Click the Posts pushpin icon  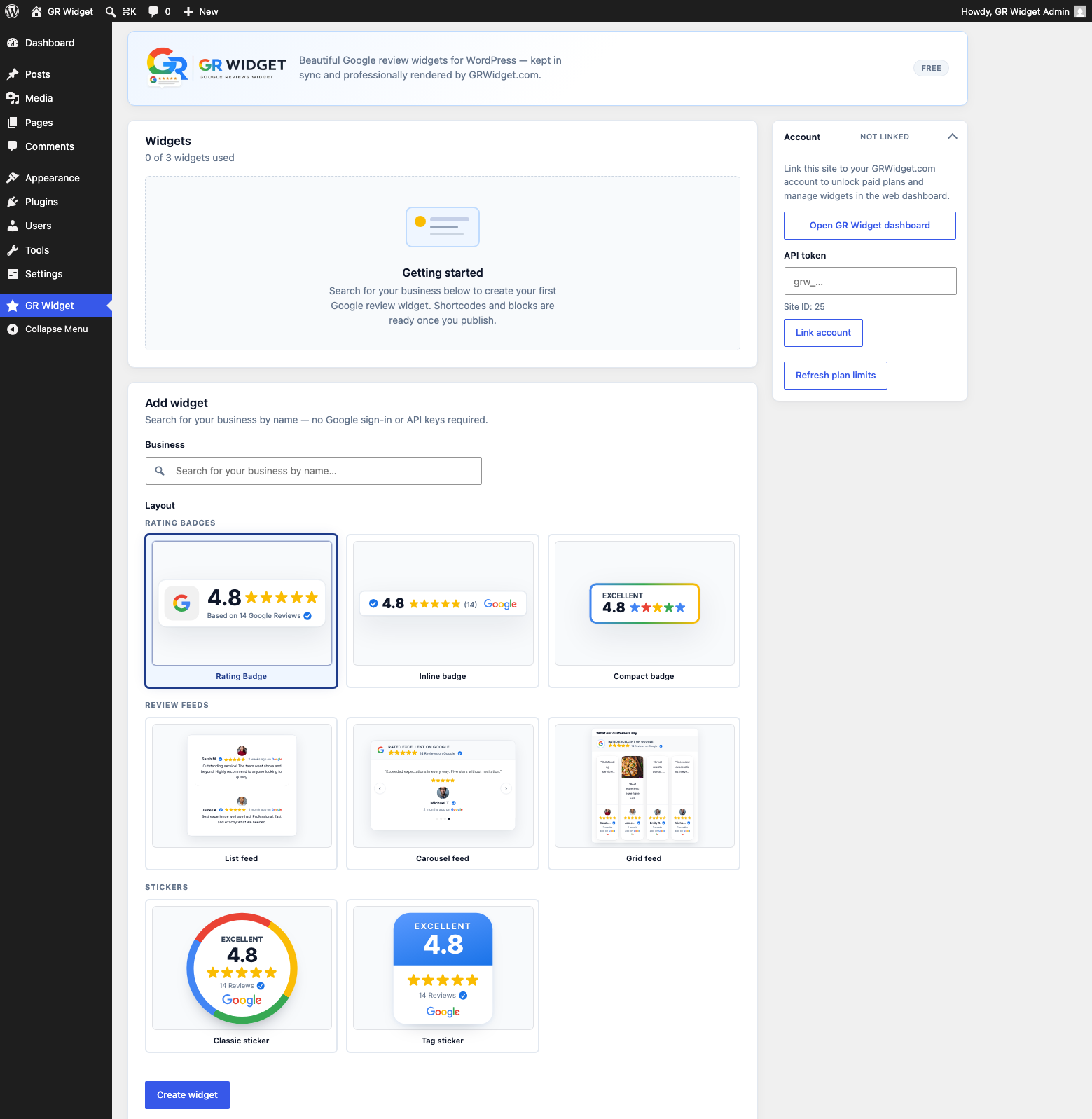[13, 74]
